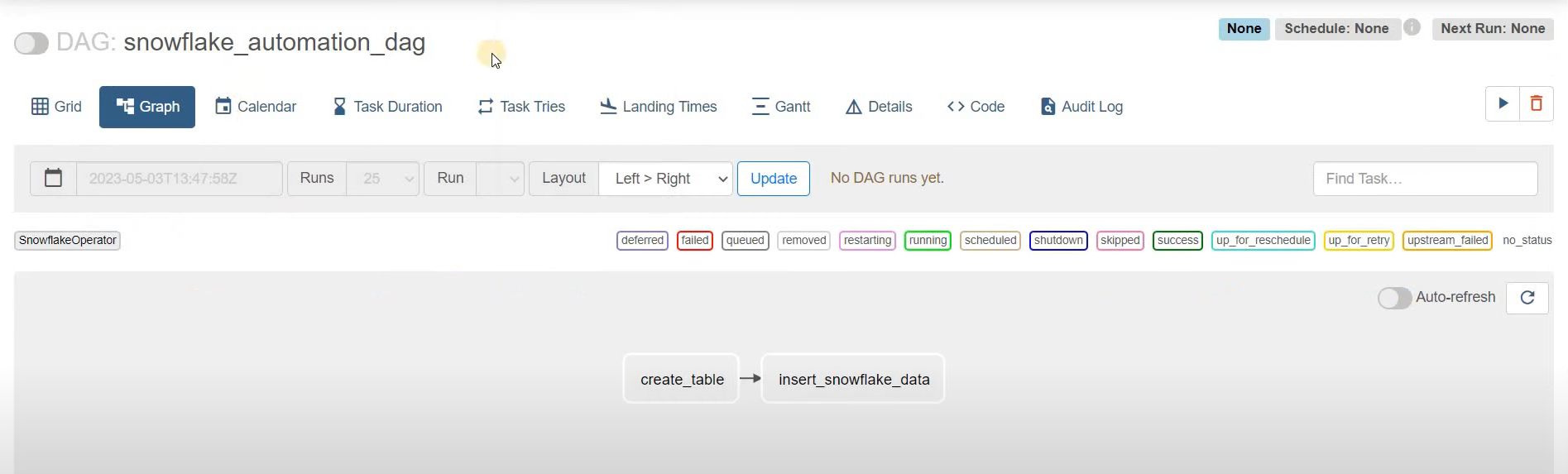1568x474 pixels.
Task: Switch to the Gantt tab
Action: [x=781, y=107]
